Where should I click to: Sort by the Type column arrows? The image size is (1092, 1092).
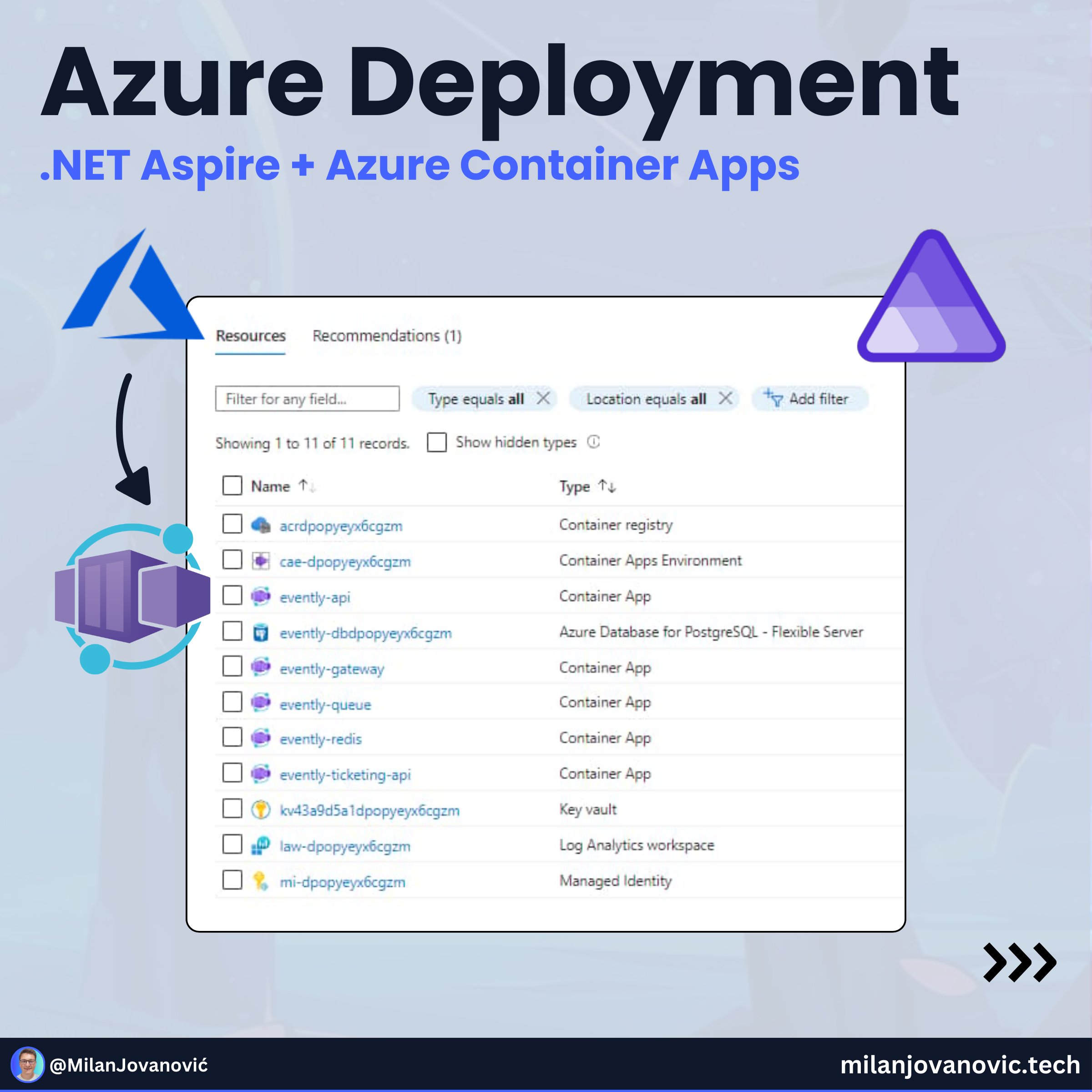click(607, 486)
